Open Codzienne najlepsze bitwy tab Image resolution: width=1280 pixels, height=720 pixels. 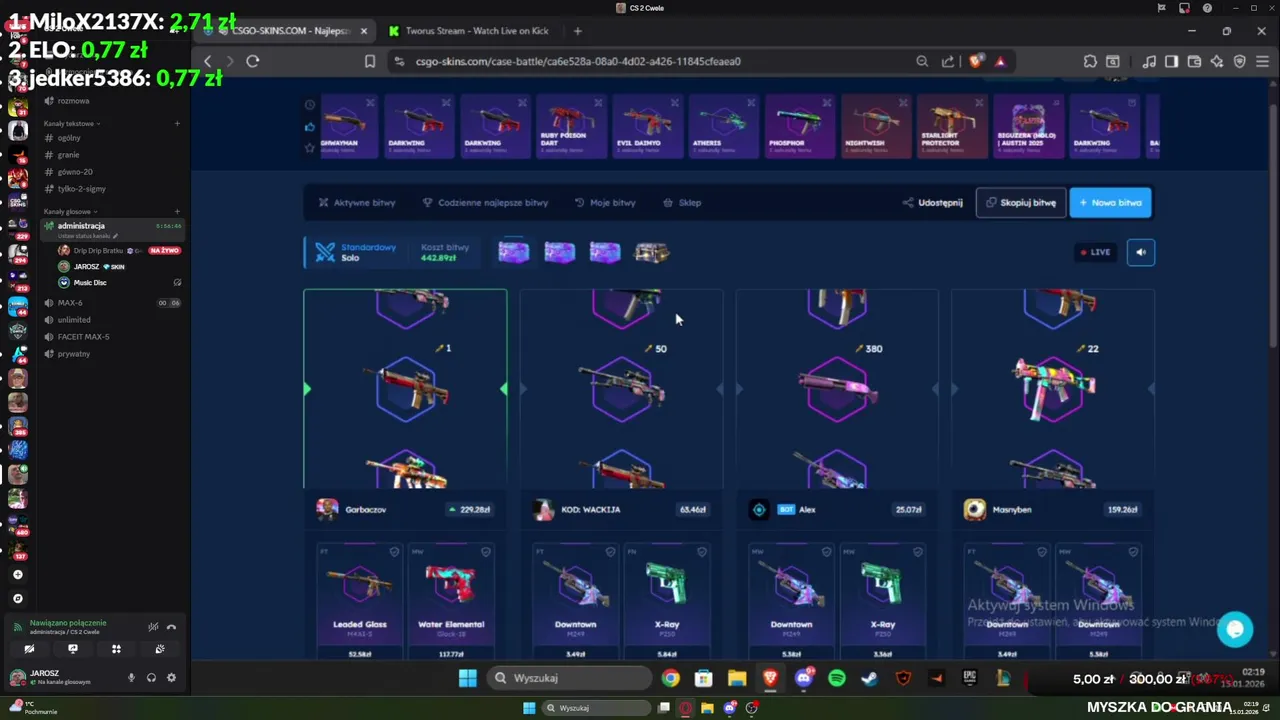485,202
